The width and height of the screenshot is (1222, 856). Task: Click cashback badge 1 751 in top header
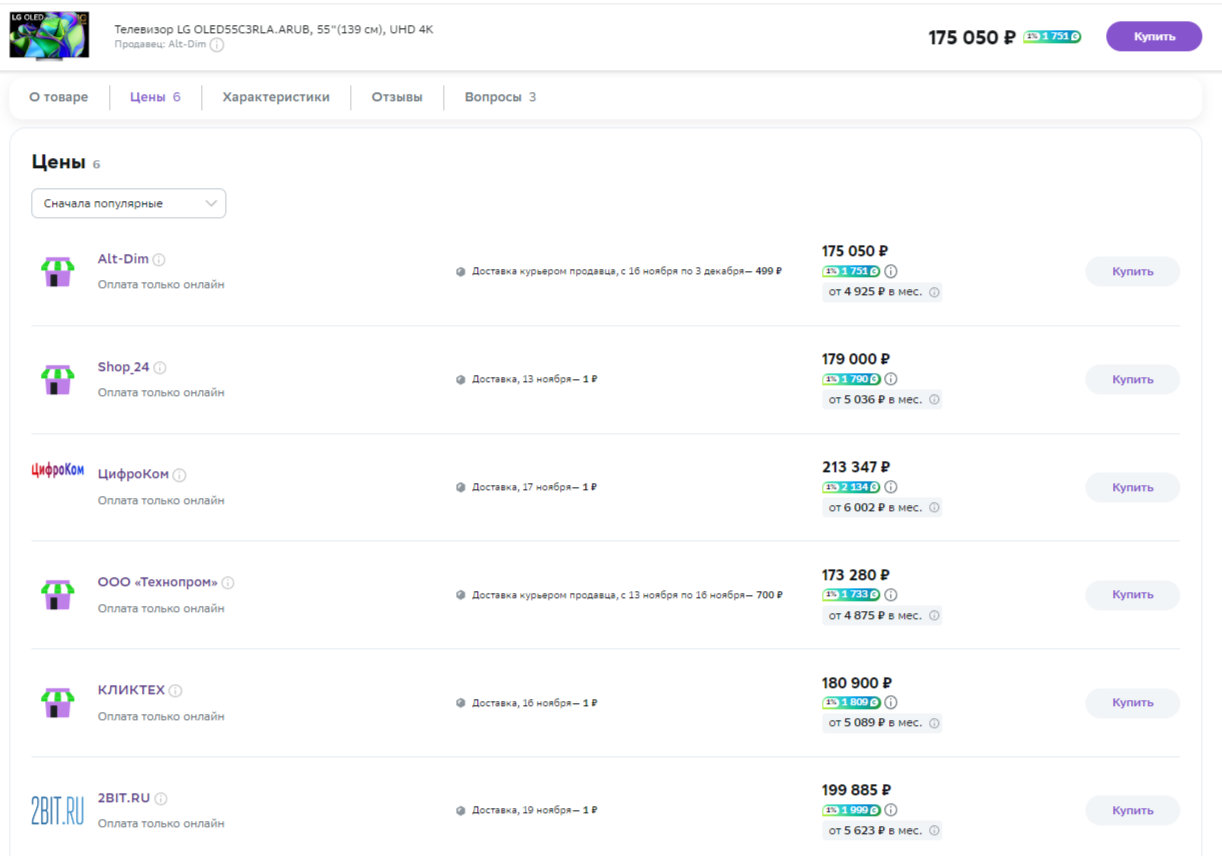coord(1052,37)
